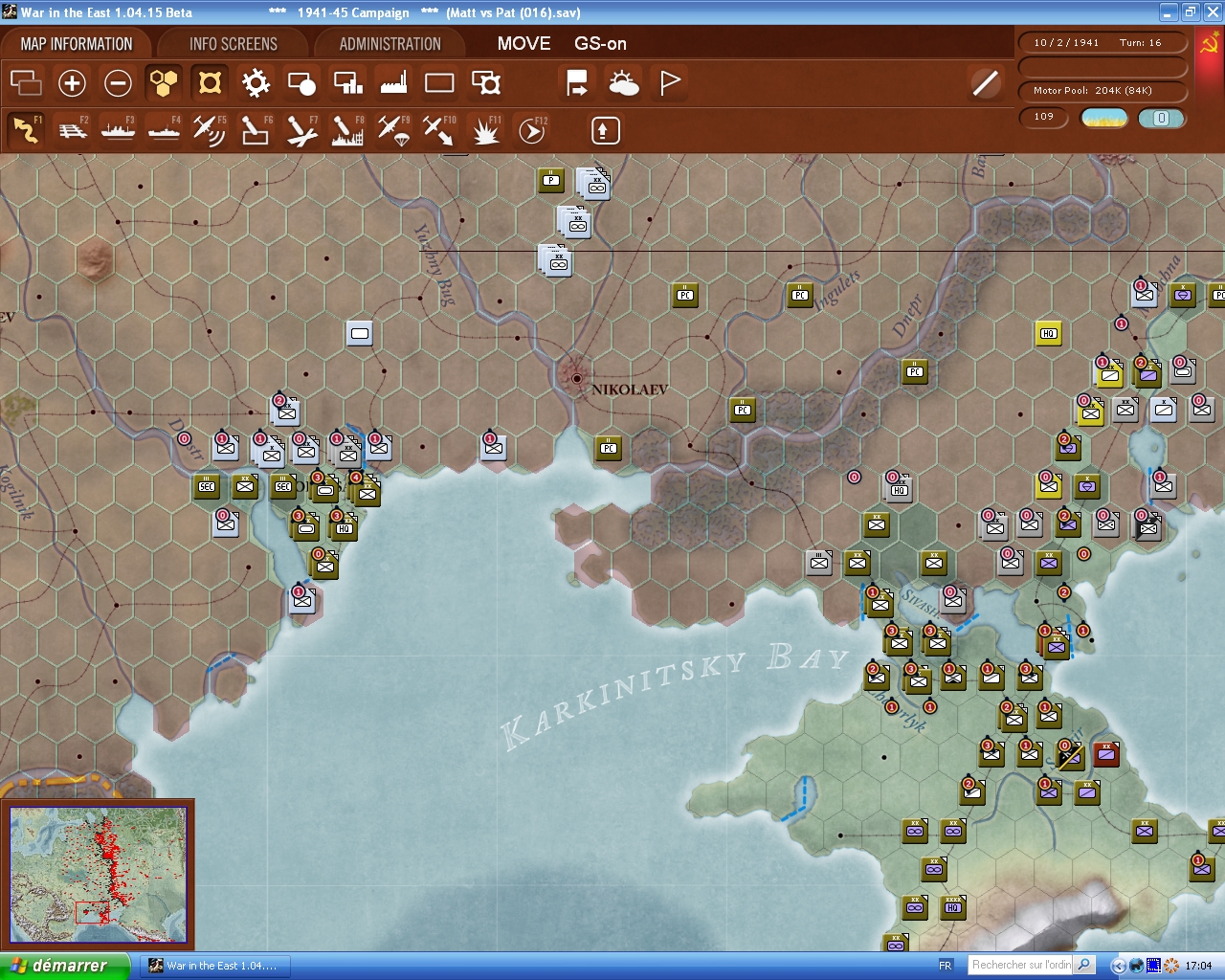This screenshot has height=980, width=1225.
Task: Click the empty rectangle toolbar icon
Action: [x=439, y=83]
